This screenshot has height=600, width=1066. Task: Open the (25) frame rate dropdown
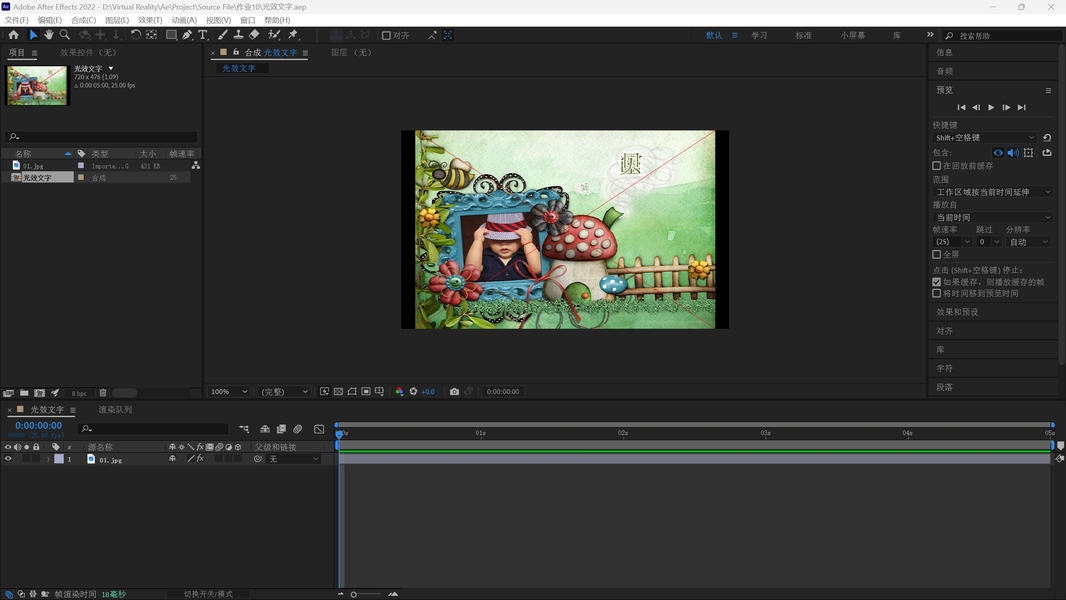click(x=952, y=242)
